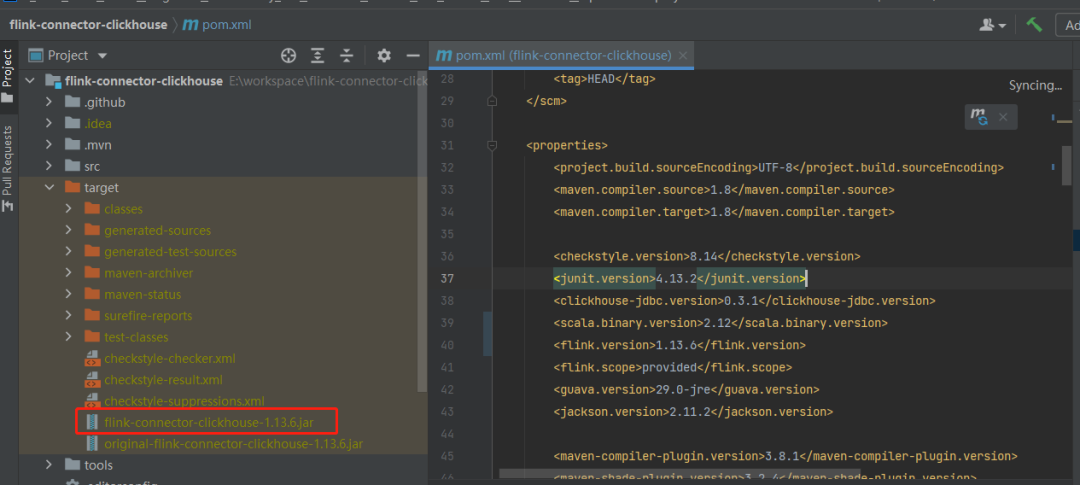Click the Syncing... status text
The height and width of the screenshot is (485, 1080).
click(x=1035, y=85)
